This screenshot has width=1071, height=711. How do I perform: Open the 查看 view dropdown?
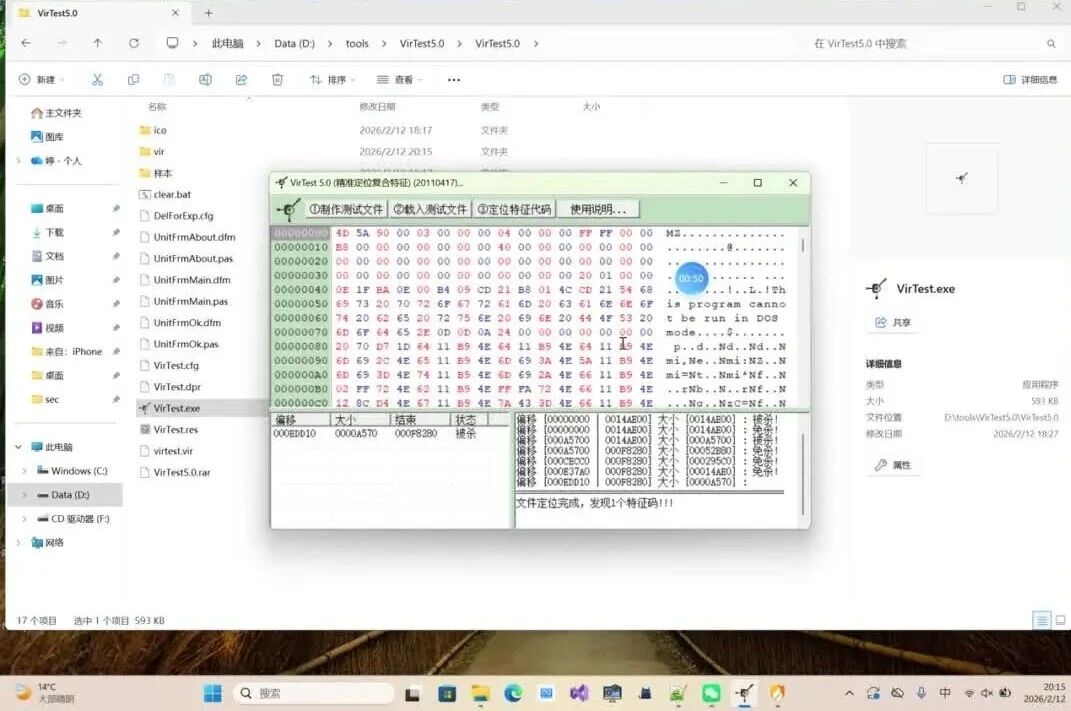(400, 80)
